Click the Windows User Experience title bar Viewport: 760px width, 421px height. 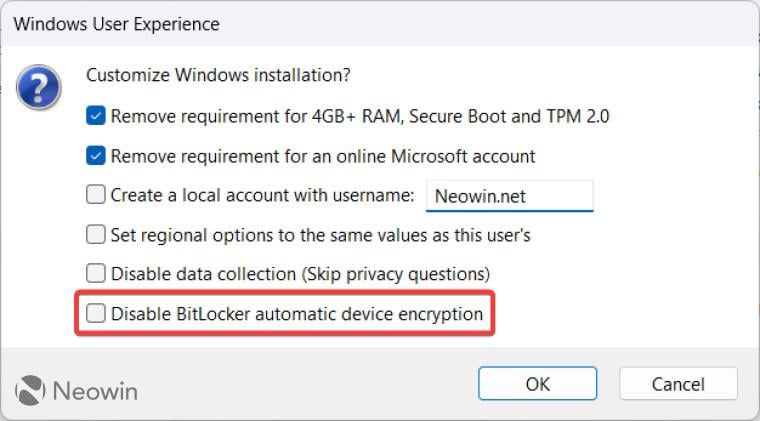tap(380, 24)
